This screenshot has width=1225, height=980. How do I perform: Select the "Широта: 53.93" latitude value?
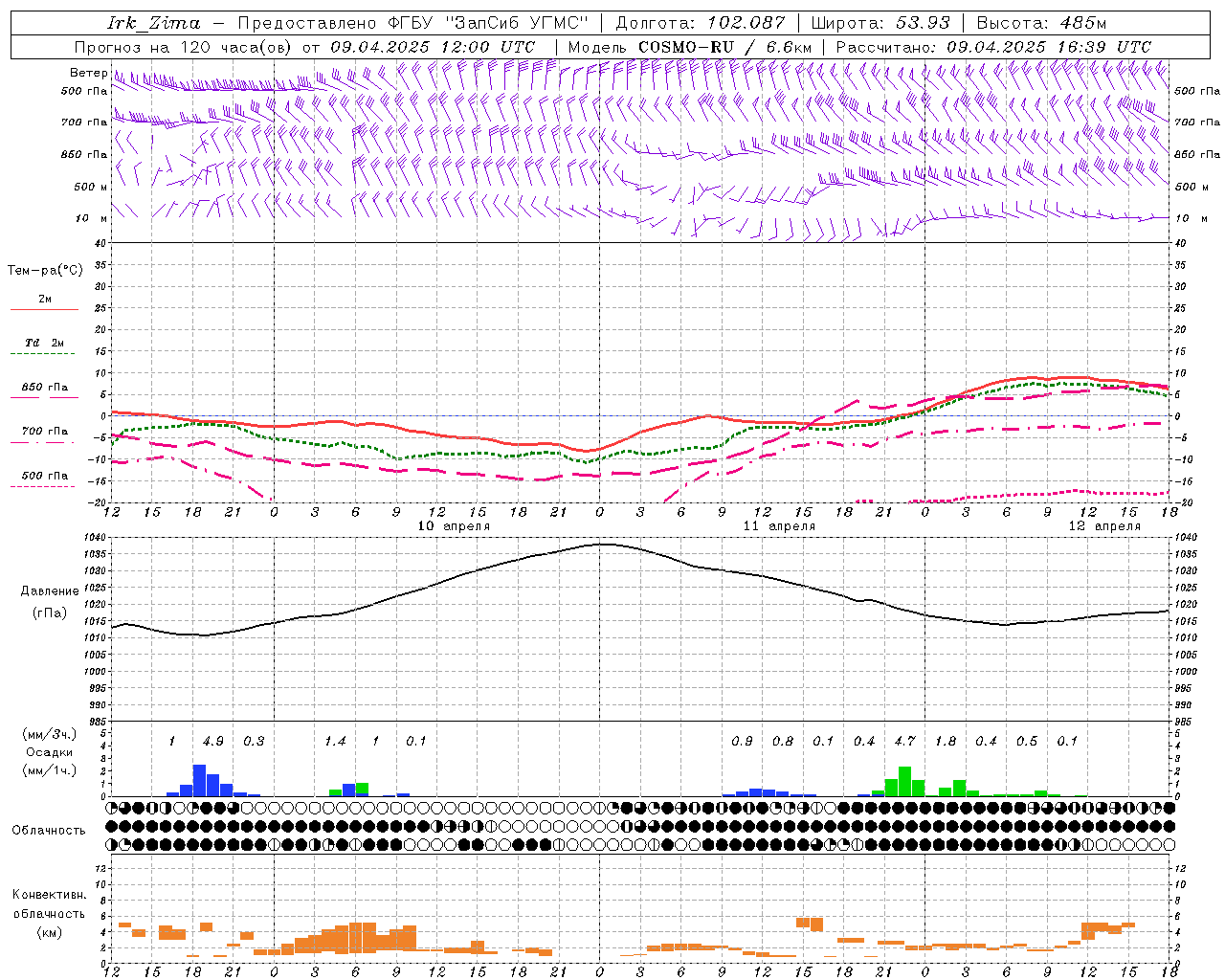pos(880,23)
